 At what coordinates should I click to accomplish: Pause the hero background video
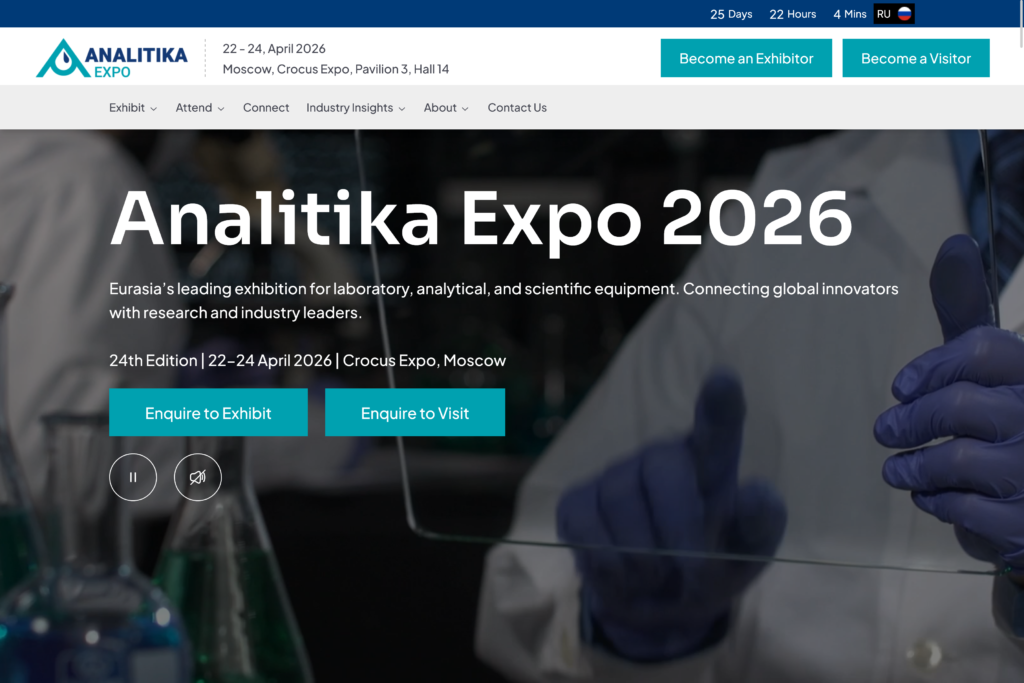(133, 477)
